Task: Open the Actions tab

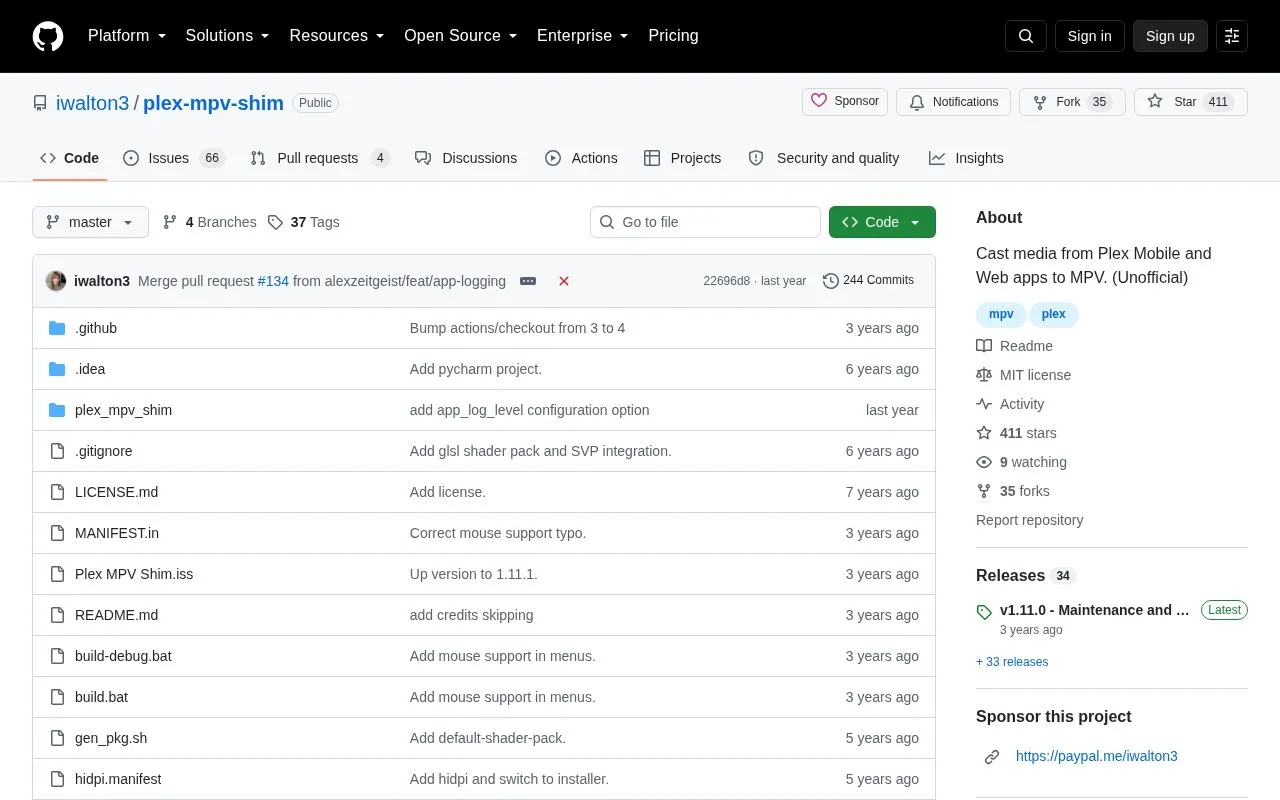Action: tap(581, 158)
